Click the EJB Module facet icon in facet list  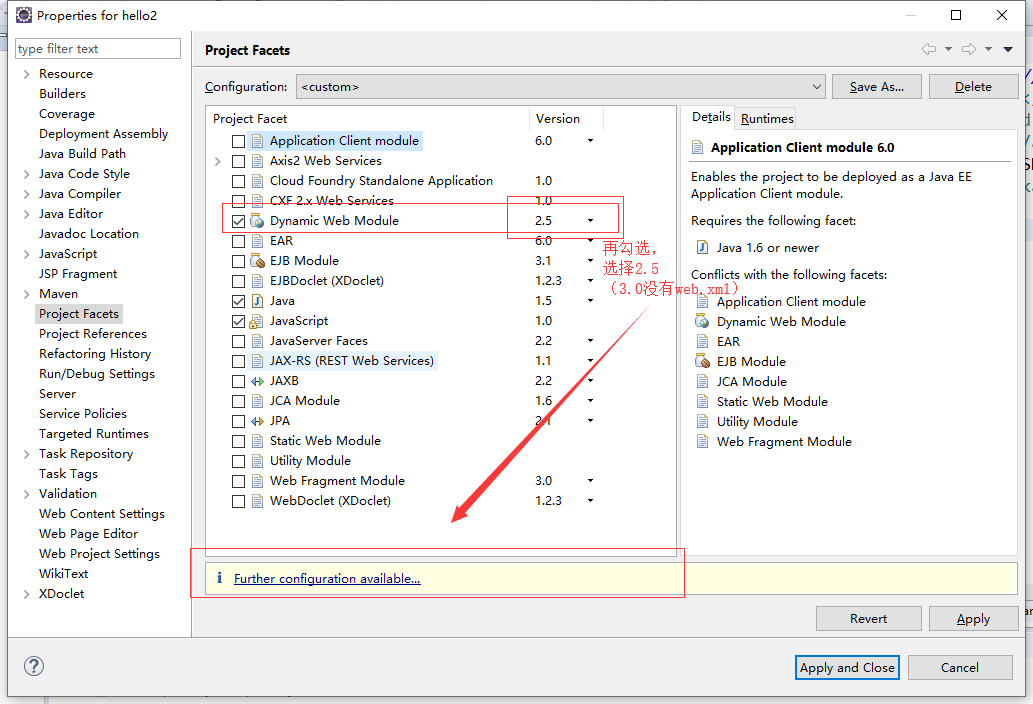click(257, 261)
